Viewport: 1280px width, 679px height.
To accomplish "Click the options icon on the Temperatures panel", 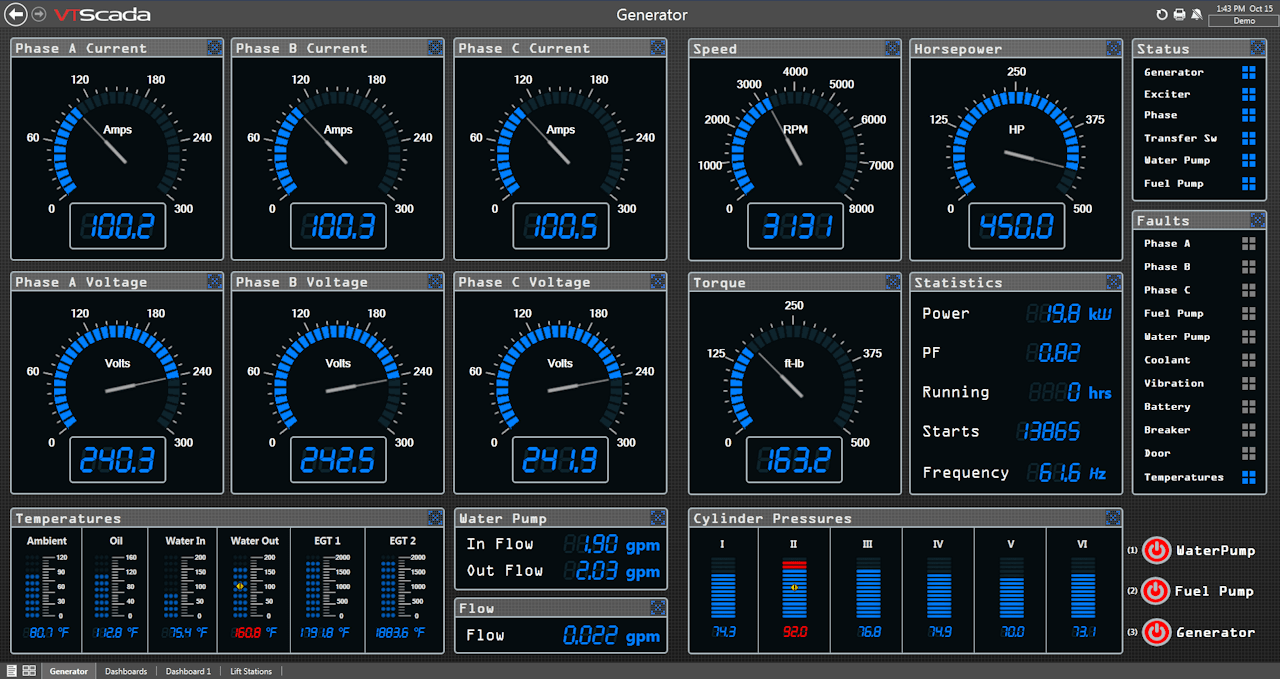I will pyautogui.click(x=434, y=517).
